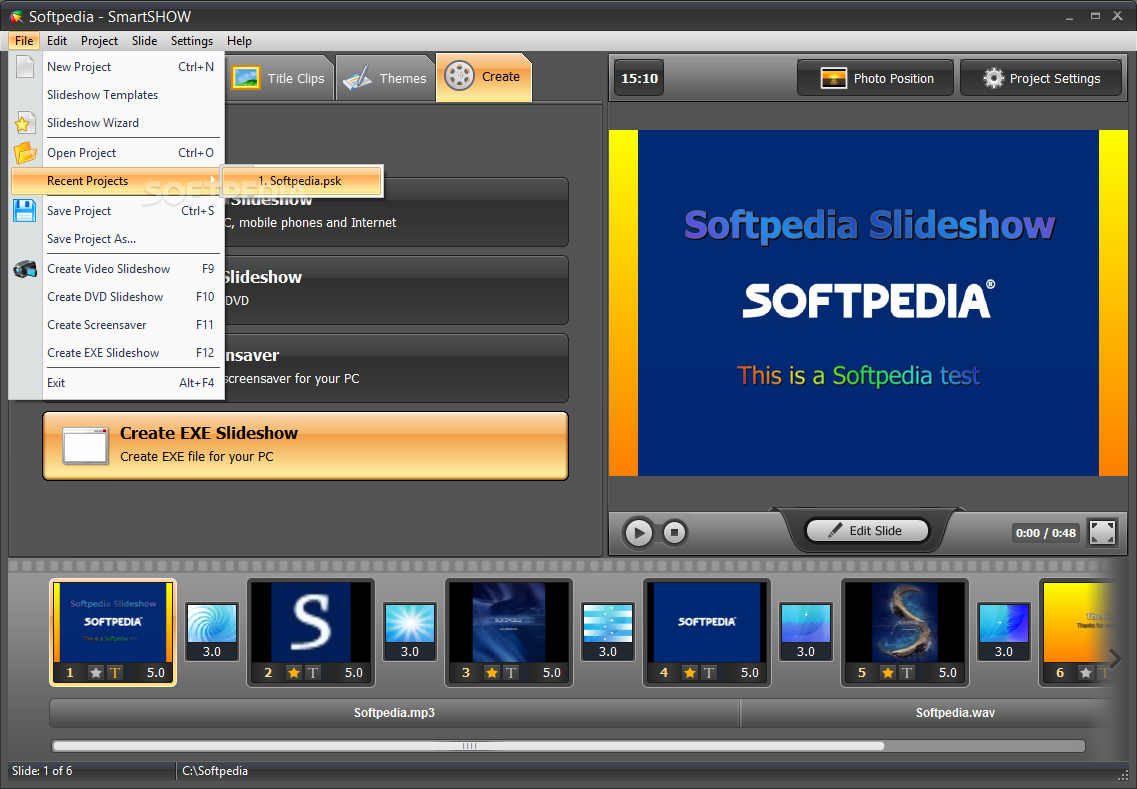Image resolution: width=1137 pixels, height=789 pixels.
Task: Click the star wizard icon in File menu
Action: pyautogui.click(x=23, y=123)
